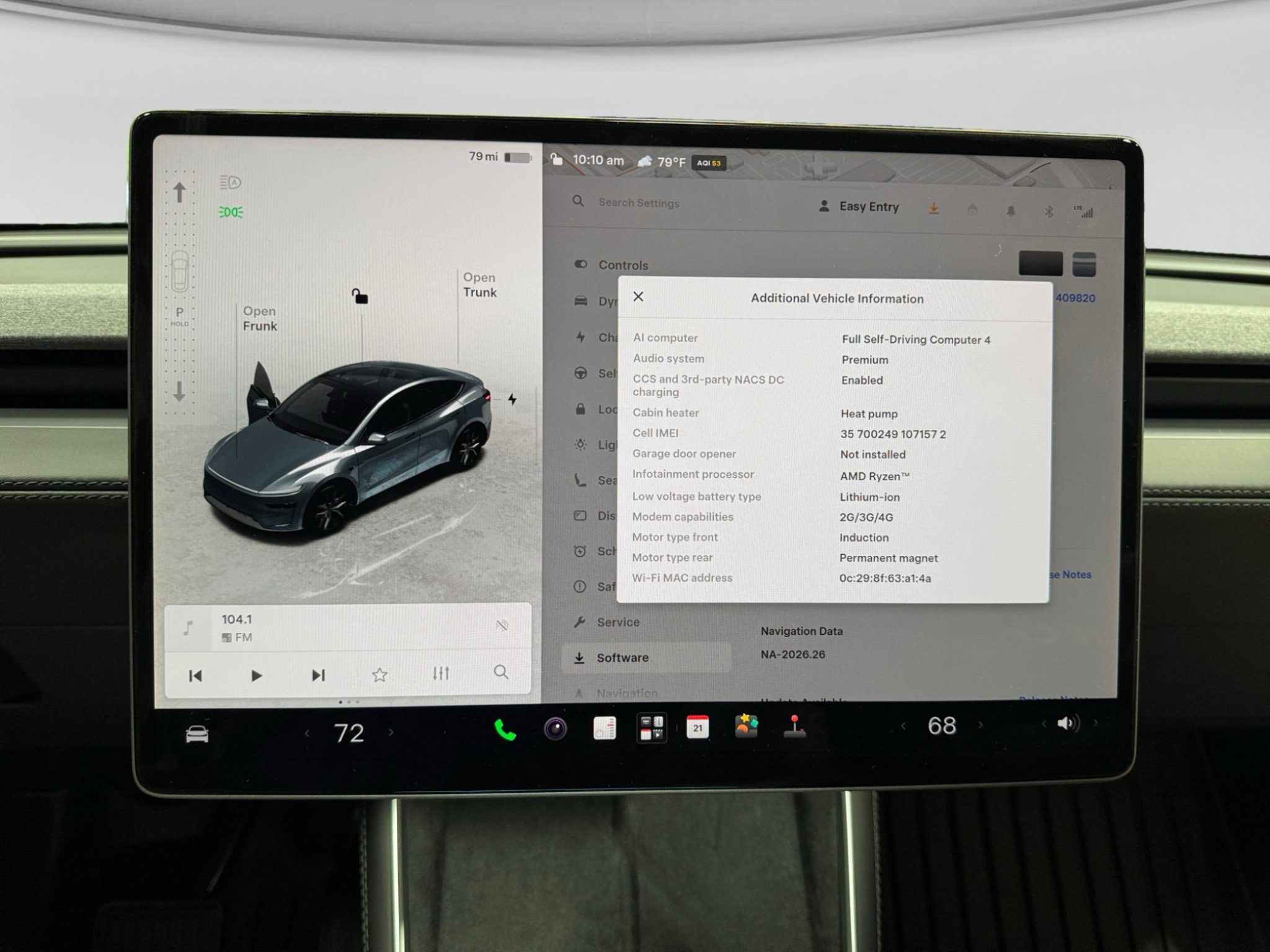Tap the green parking lights indicator
1270x952 pixels.
click(231, 212)
